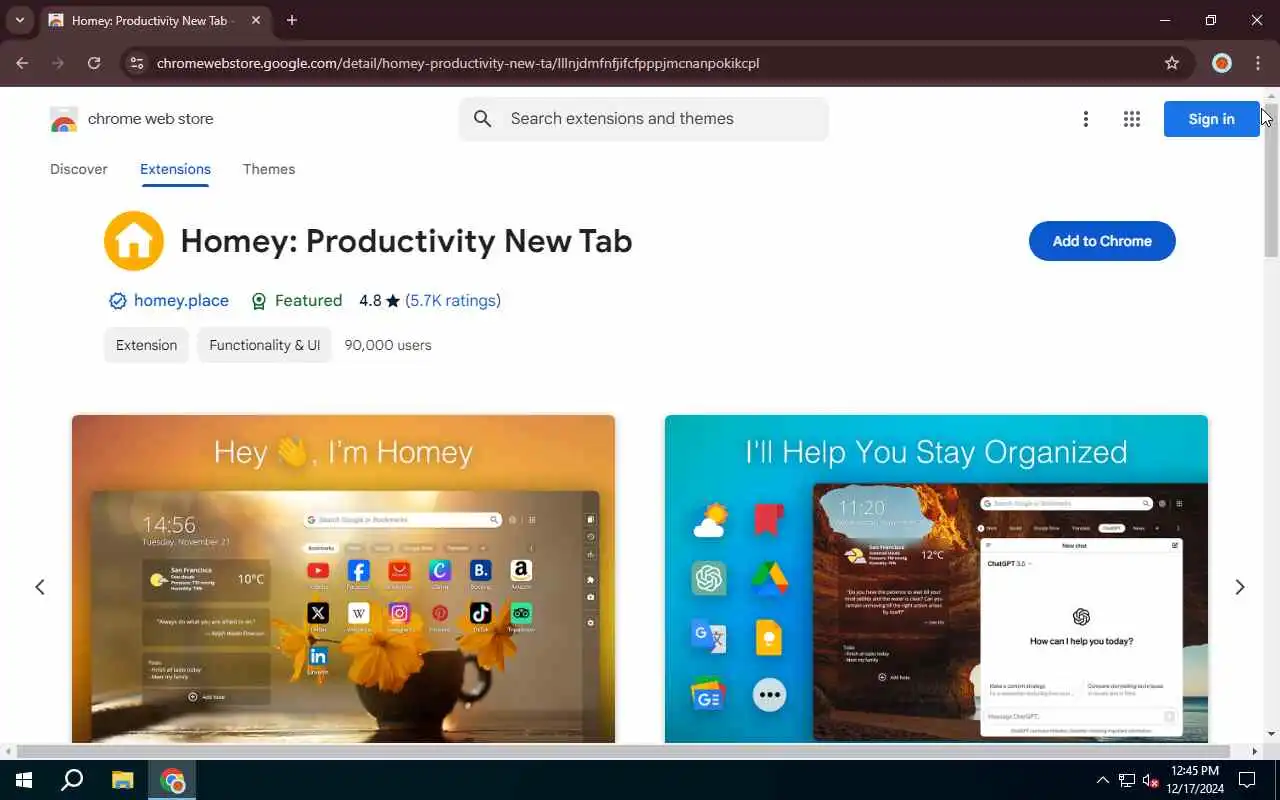The image size is (1280, 800).
Task: Bookmark this page with the star icon
Action: click(1172, 63)
